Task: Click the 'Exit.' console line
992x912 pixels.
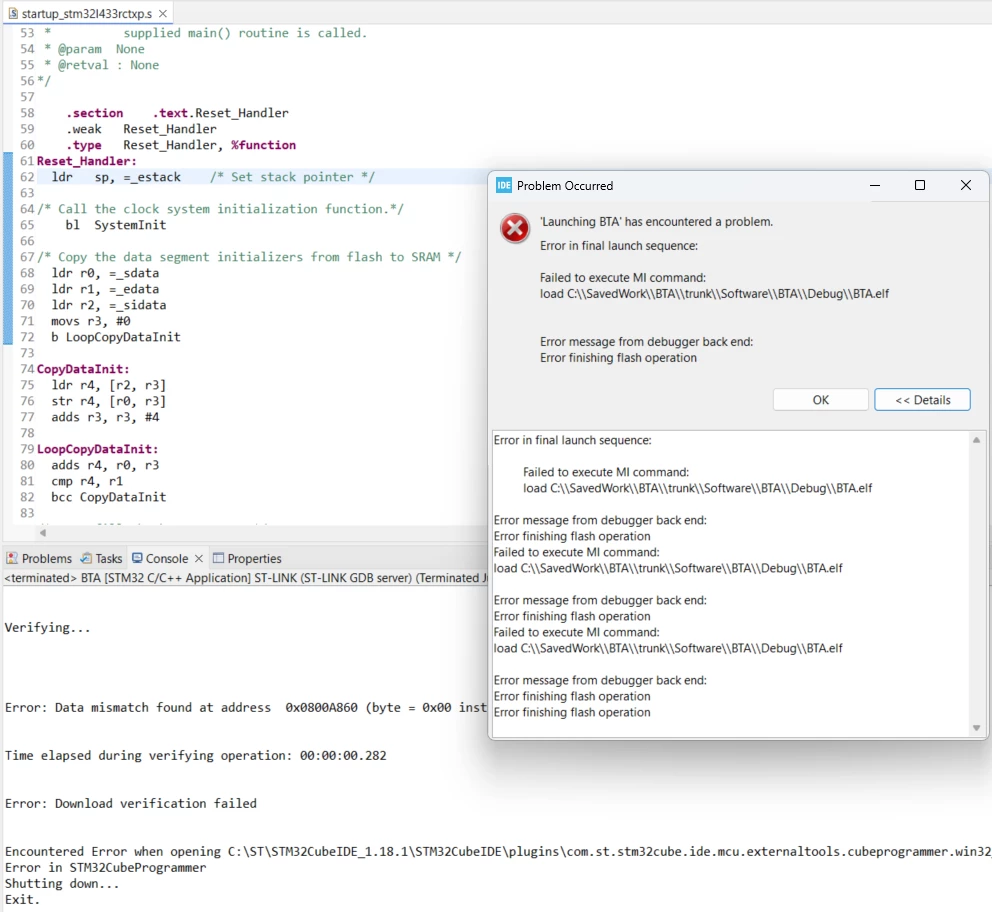Action: coord(22,899)
